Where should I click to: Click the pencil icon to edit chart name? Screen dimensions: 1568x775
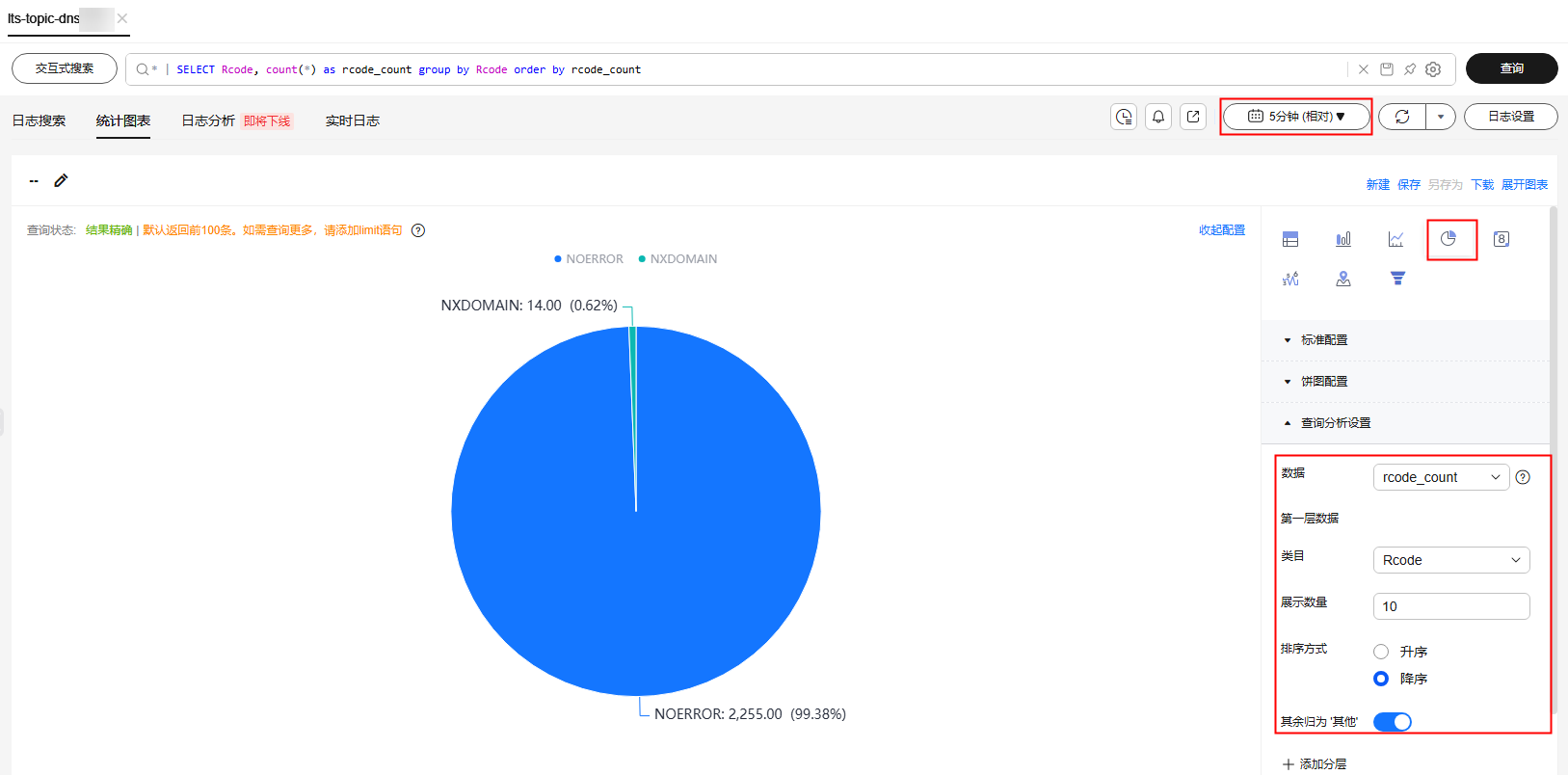(61, 180)
